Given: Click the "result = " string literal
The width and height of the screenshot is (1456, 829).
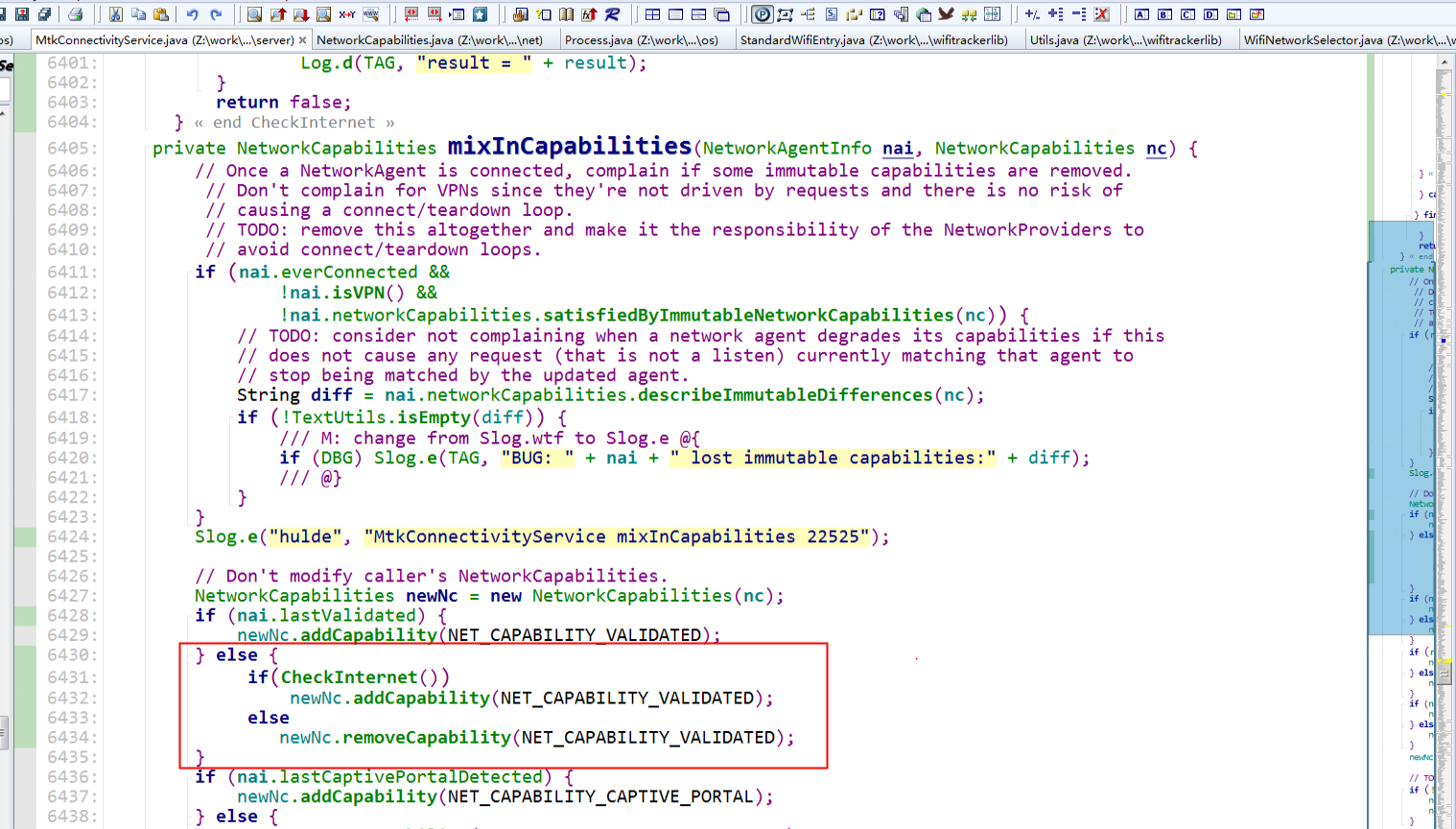Looking at the screenshot, I should 474,63.
